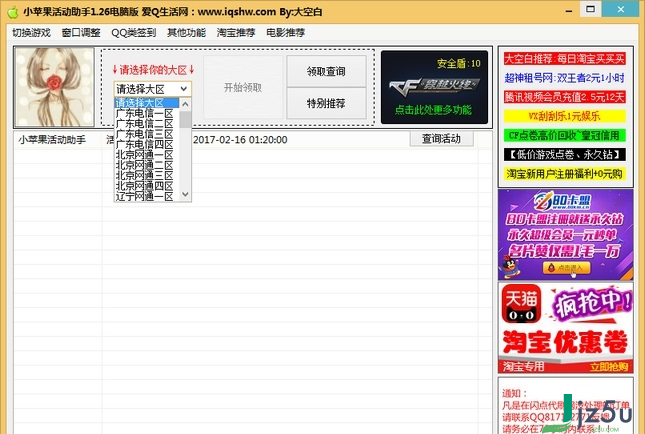Choose 北京网通一区 from the list
Image resolution: width=645 pixels, height=434 pixels.
146,155
